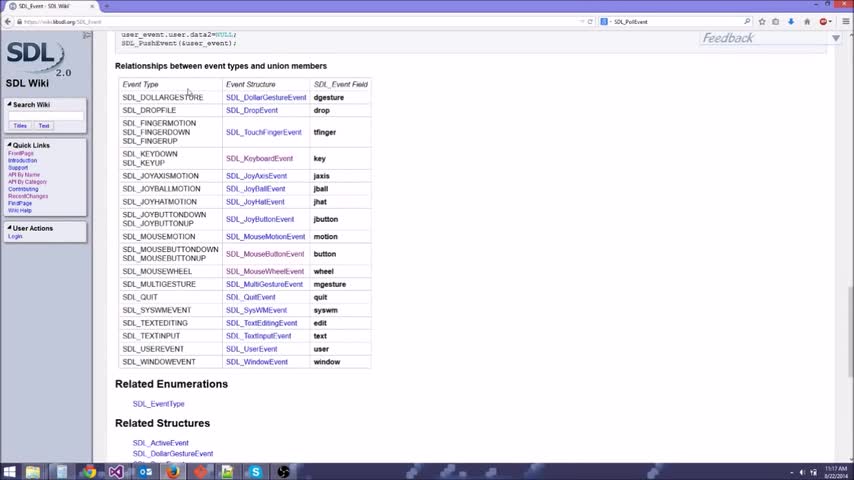Collapse the Search Wiki section

pyautogui.click(x=9, y=104)
